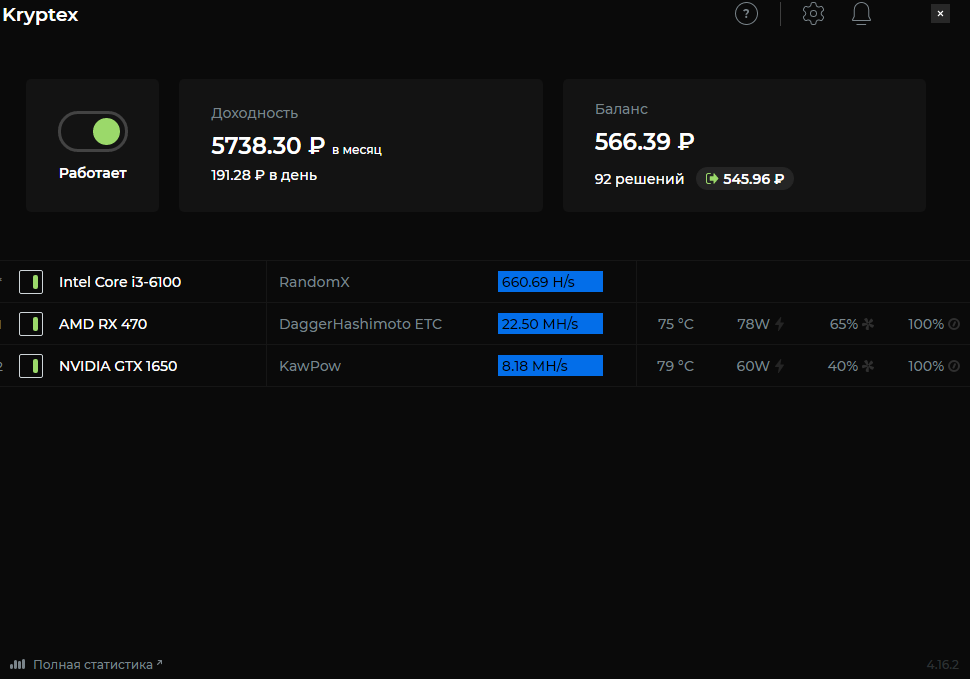970x679 pixels.
Task: Click the 78W power value
Action: point(753,324)
